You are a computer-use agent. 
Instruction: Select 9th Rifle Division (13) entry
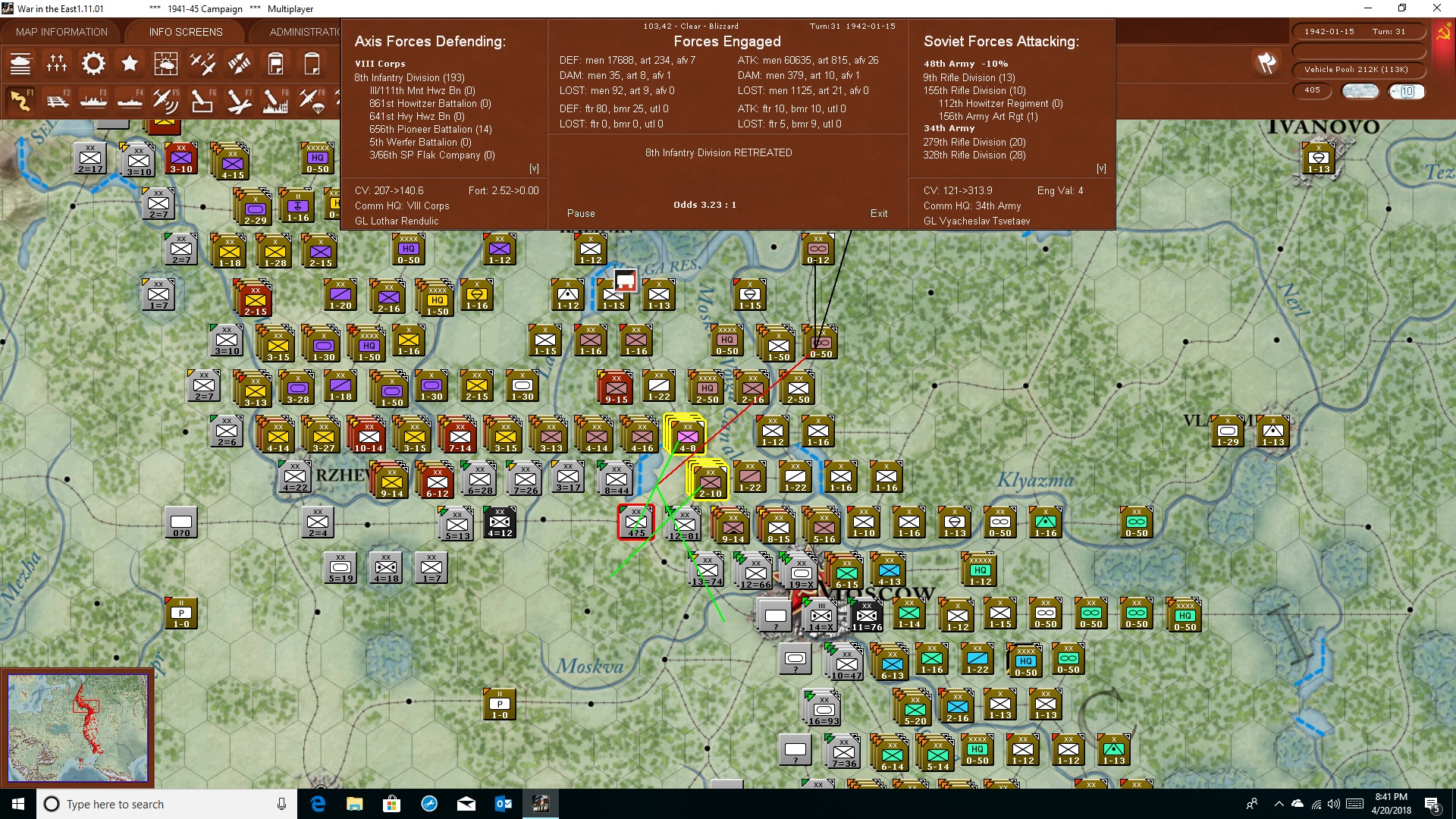point(968,78)
